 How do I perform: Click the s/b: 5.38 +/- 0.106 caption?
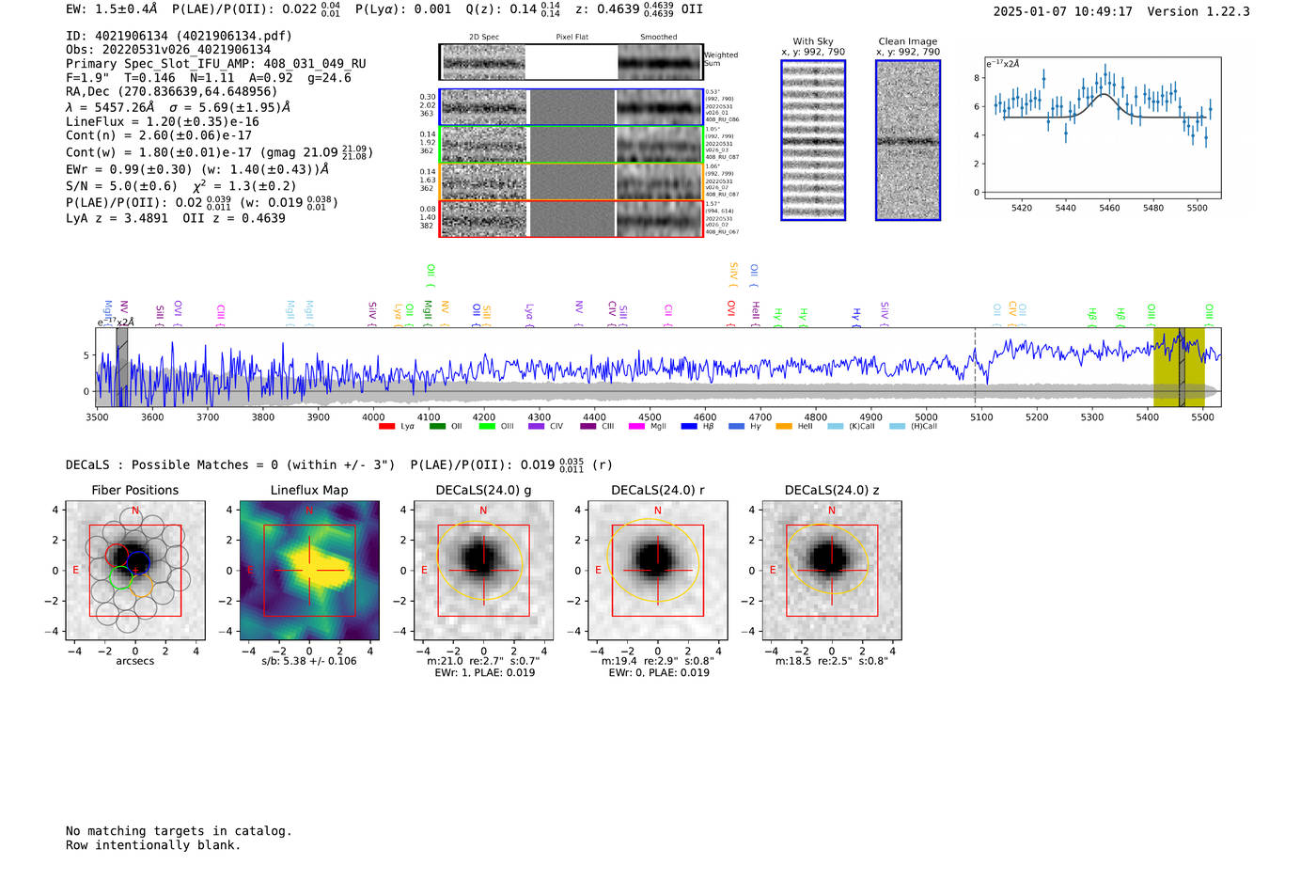(309, 661)
